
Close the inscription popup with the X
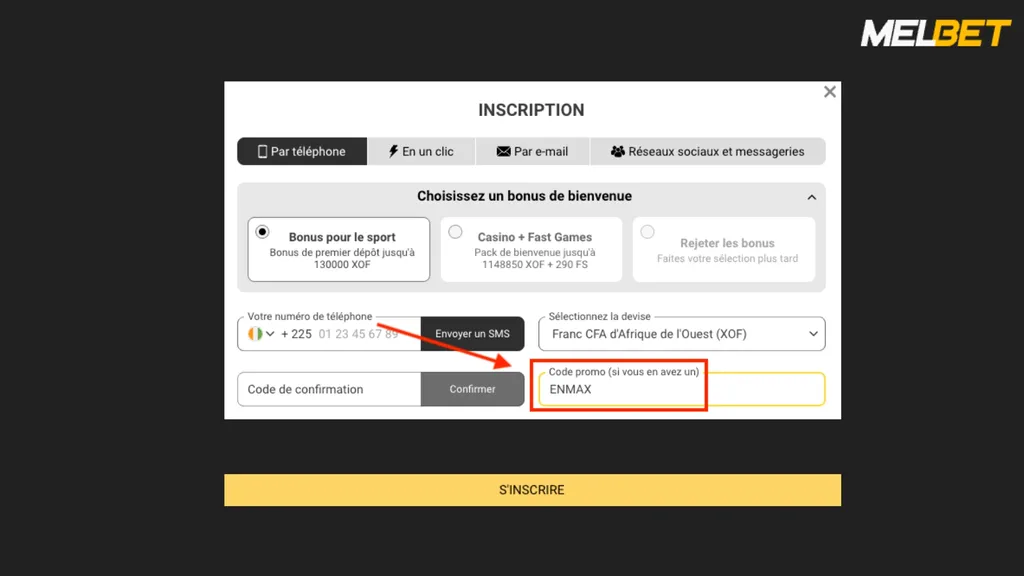click(829, 91)
